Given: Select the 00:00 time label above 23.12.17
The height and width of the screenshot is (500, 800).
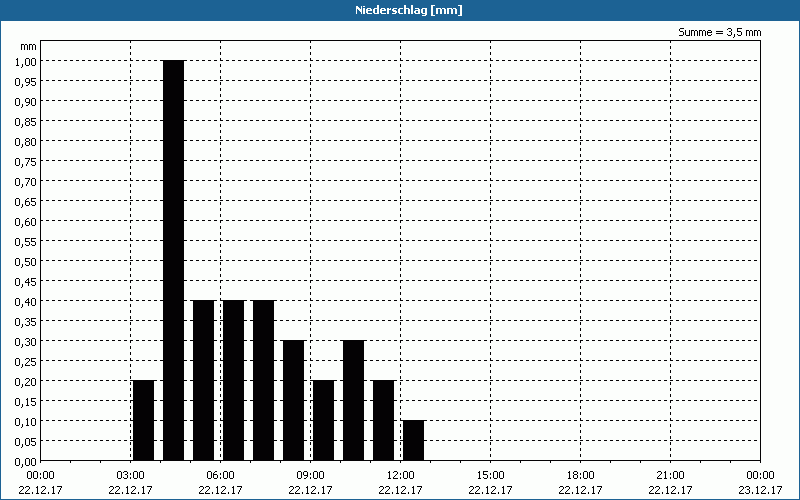Looking at the screenshot, I should click(x=760, y=476).
